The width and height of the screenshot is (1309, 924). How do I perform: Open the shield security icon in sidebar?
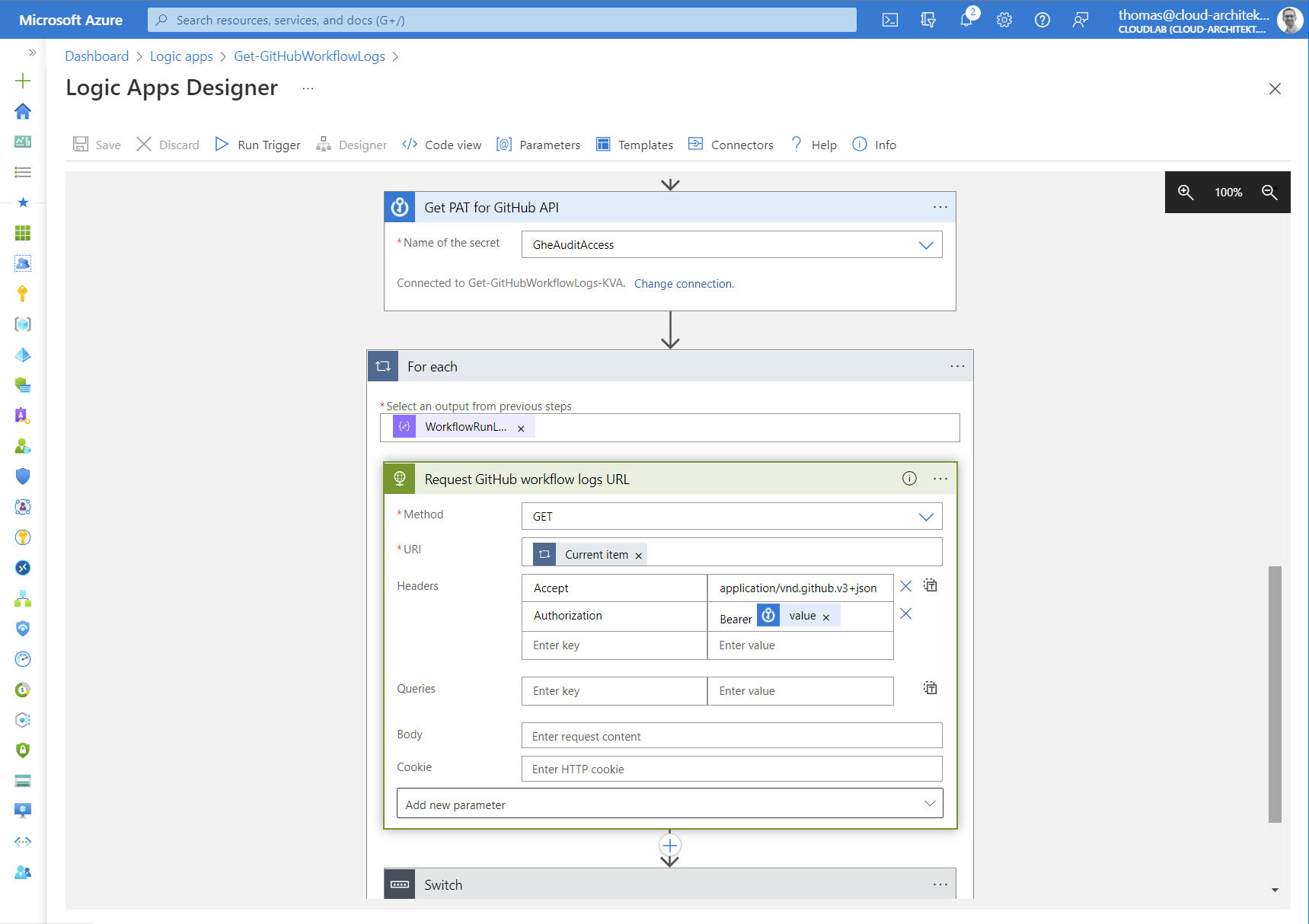[x=23, y=476]
